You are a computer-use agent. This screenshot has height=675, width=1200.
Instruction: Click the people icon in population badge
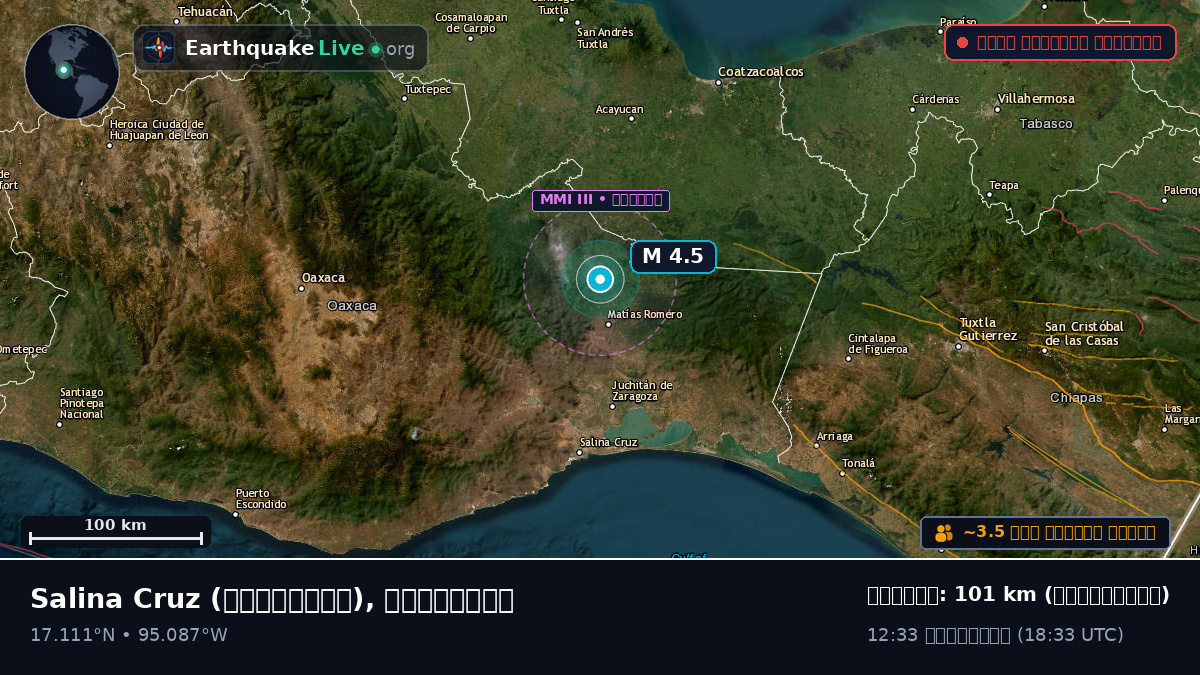[943, 533]
